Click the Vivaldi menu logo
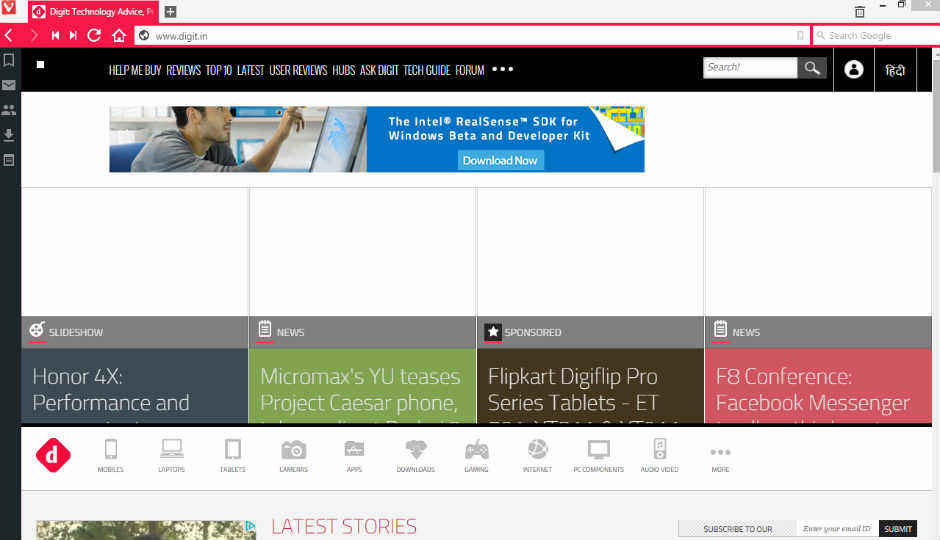This screenshot has height=540, width=940. 9,8
